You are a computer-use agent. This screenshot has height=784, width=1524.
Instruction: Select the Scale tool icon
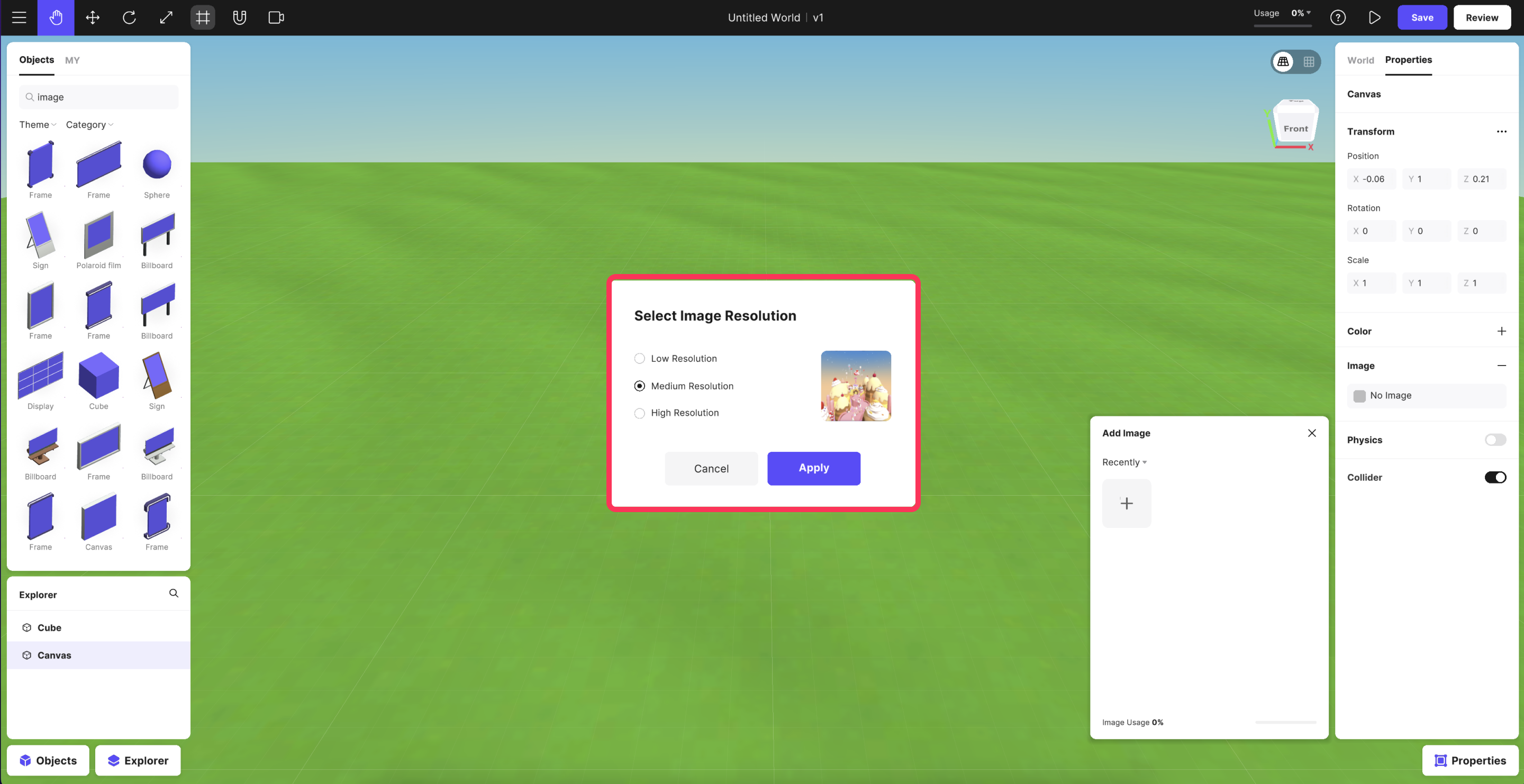click(166, 18)
